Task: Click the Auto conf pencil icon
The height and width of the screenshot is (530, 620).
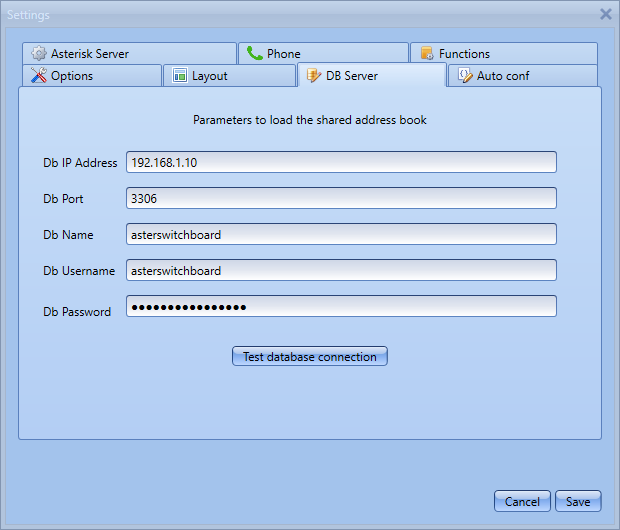Action: click(465, 75)
